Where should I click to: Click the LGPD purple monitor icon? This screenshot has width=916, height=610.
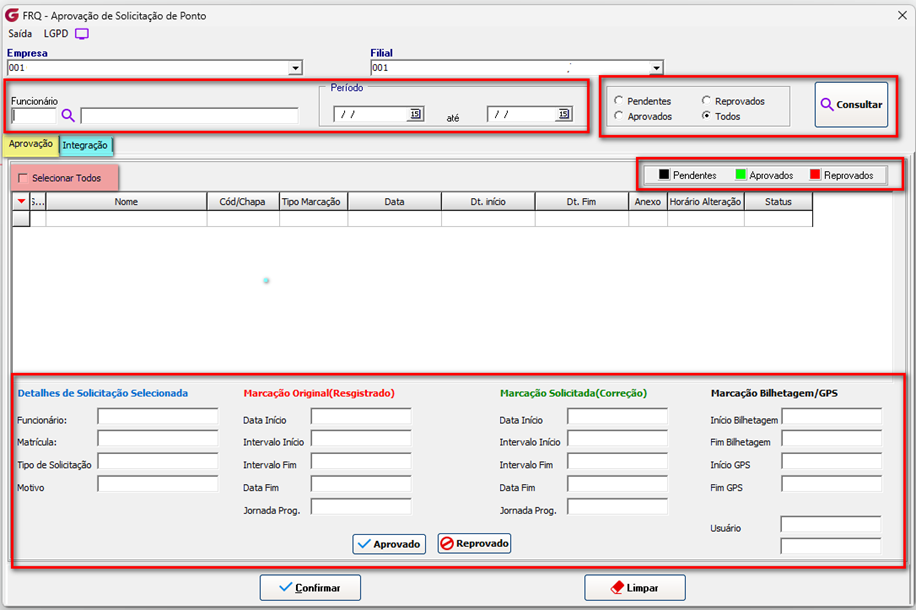[x=82, y=34]
